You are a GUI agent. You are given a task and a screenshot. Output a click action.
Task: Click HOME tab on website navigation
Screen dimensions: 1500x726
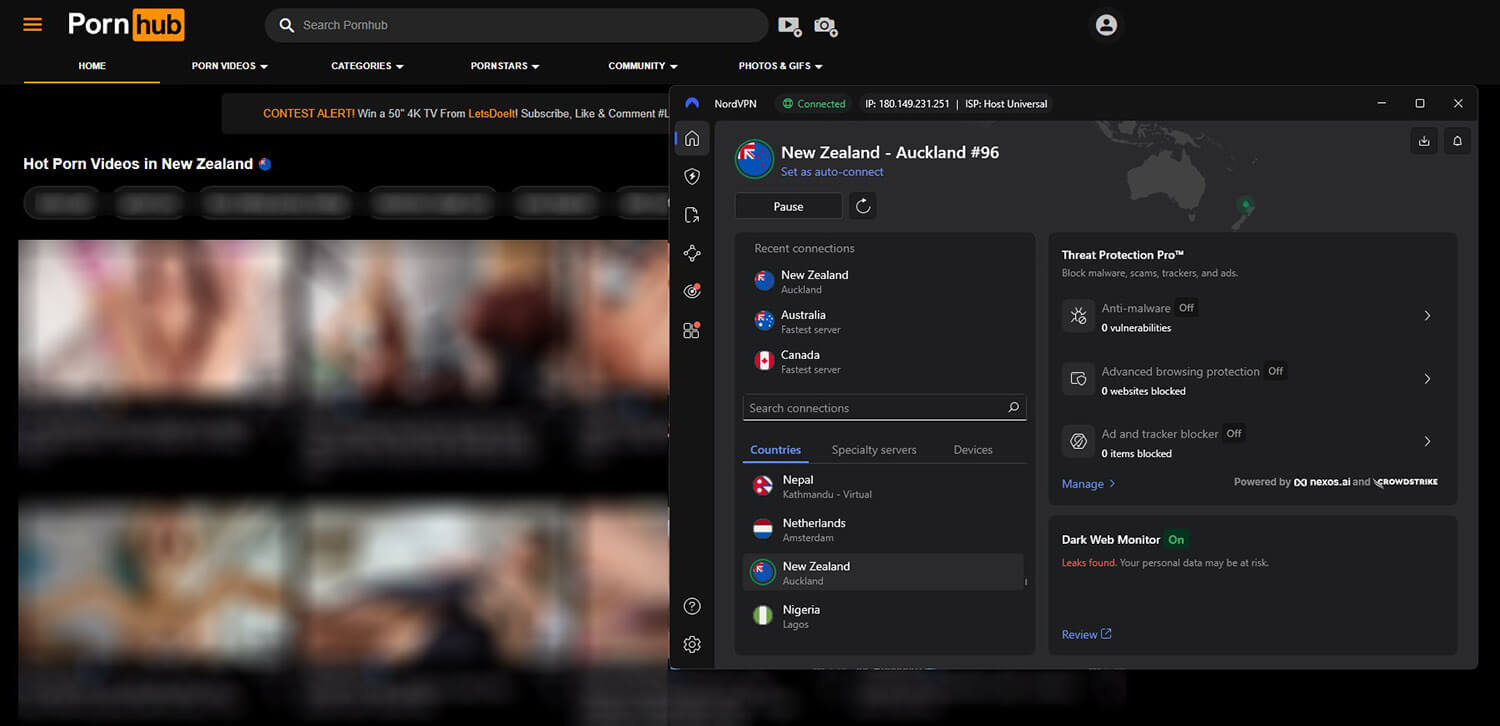(92, 66)
